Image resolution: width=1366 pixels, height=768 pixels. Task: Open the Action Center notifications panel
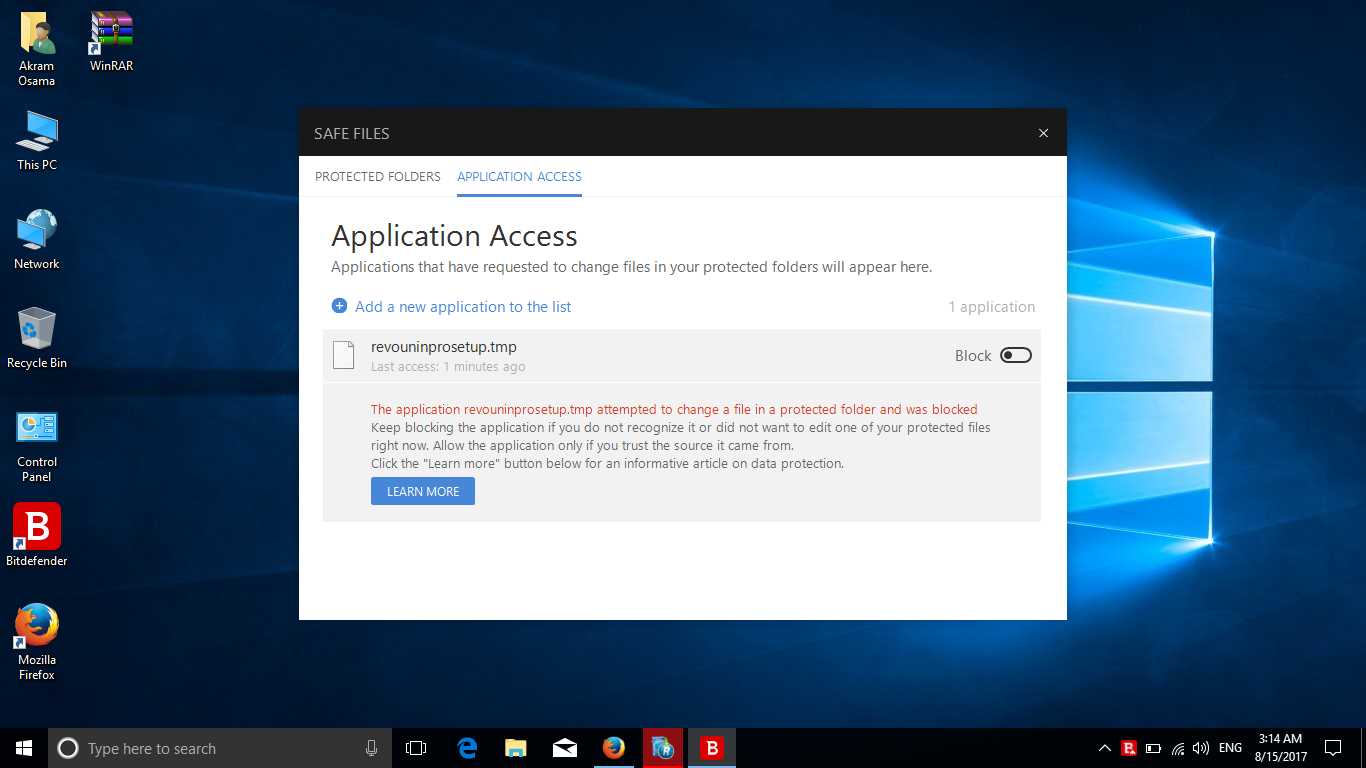click(1332, 748)
